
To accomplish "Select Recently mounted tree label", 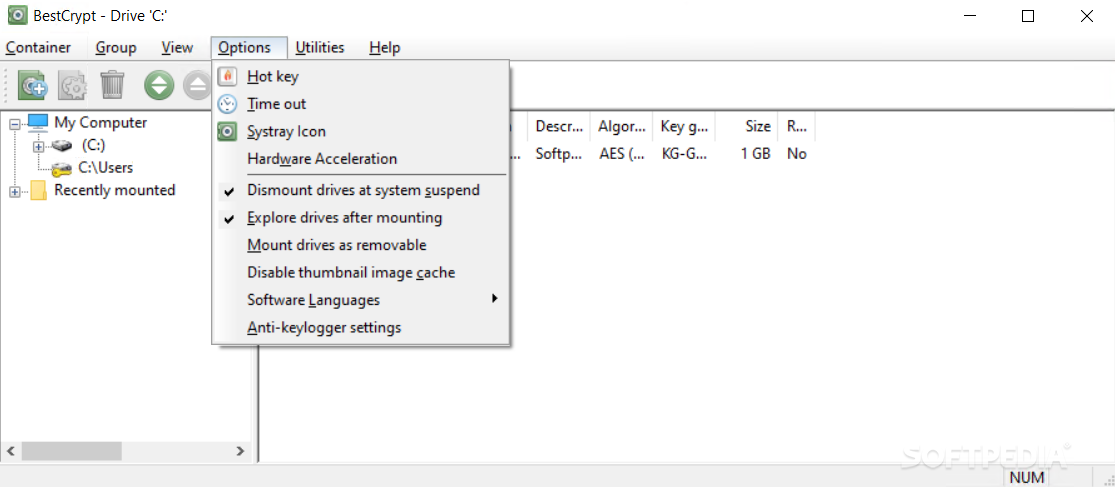I will click(114, 191).
